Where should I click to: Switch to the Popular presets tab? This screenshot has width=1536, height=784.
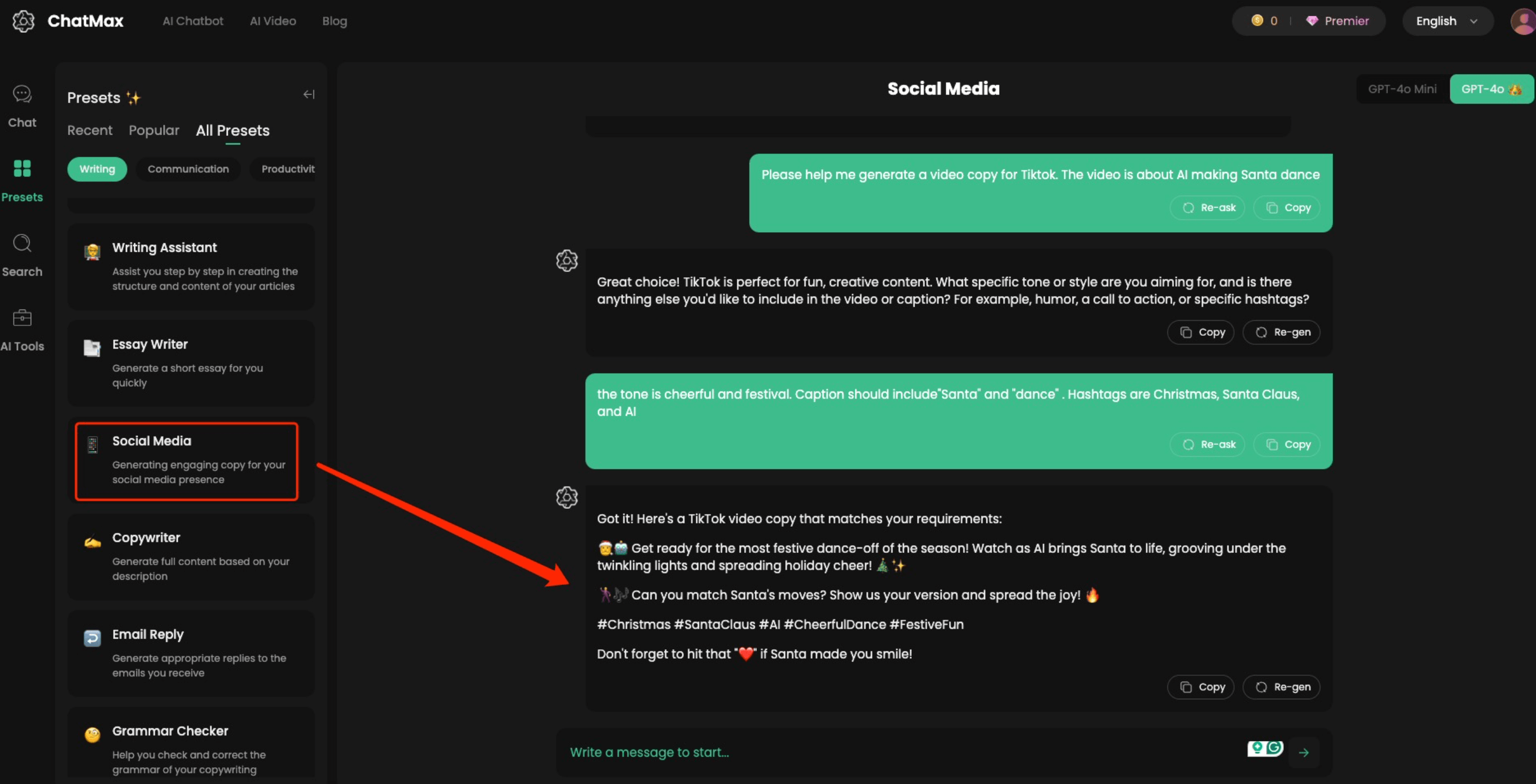[154, 130]
